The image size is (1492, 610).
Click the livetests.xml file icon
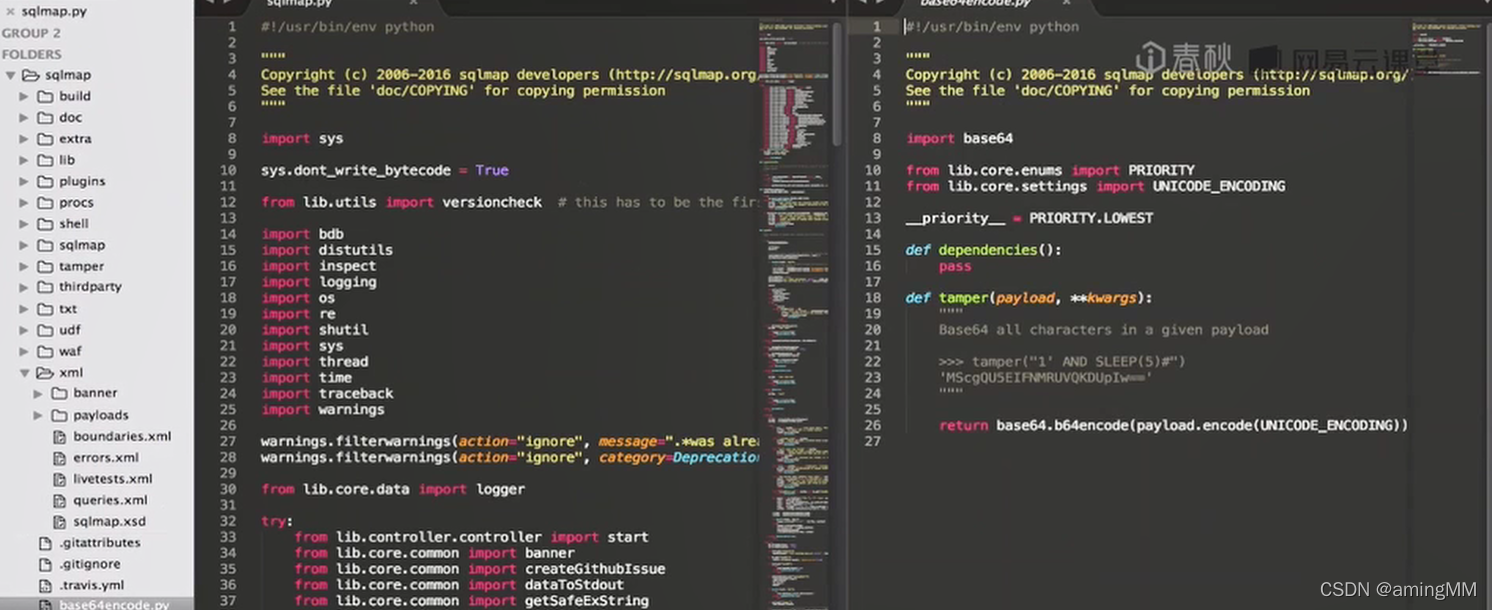pos(59,479)
